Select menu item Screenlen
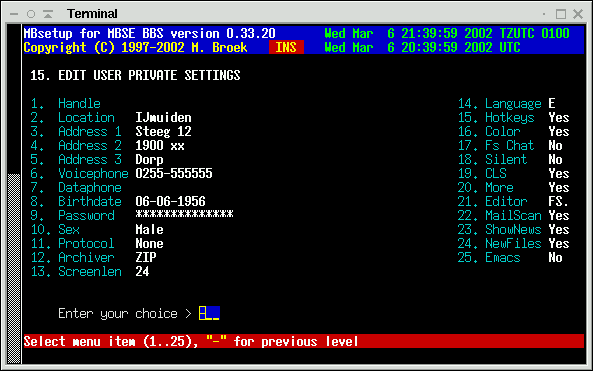 tap(76, 271)
